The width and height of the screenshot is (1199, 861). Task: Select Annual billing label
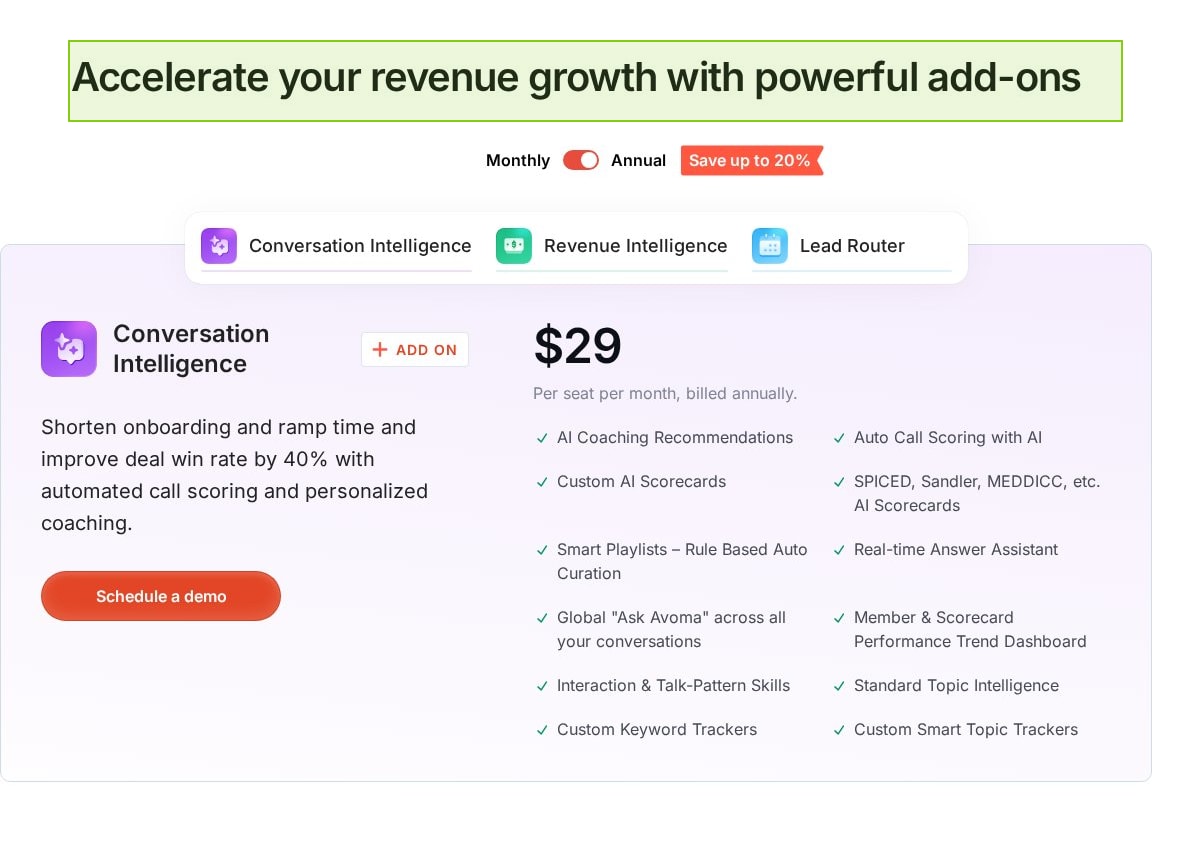[x=638, y=161]
